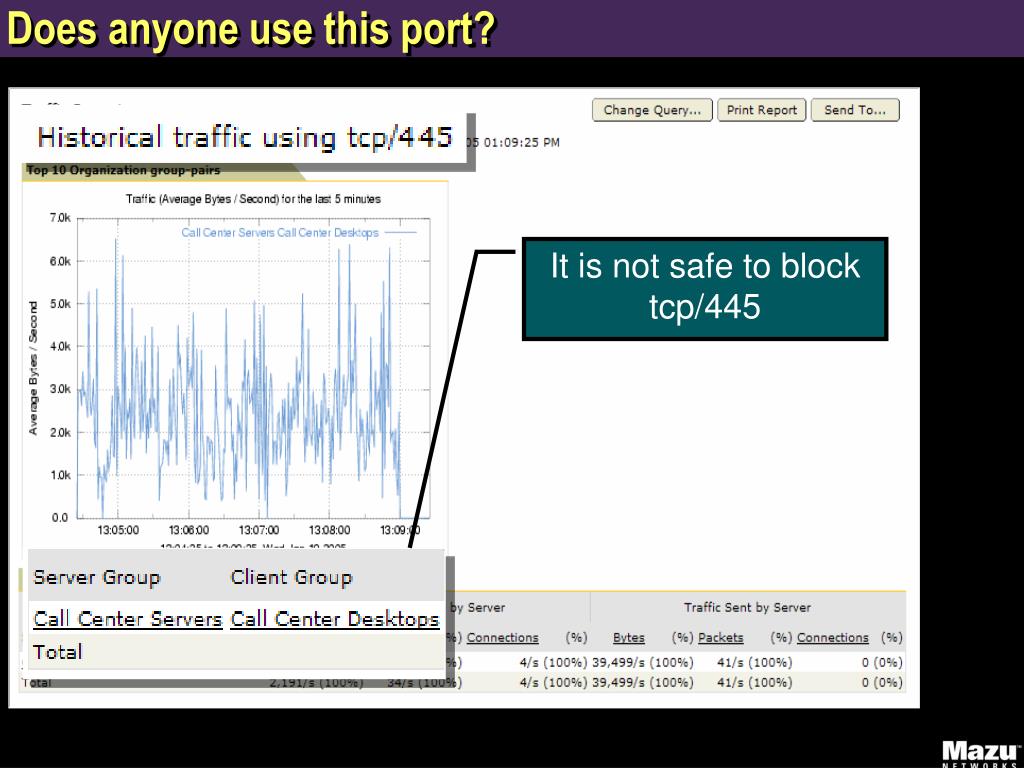
Task: Sort by Bytes column under Traffic Sent by Server
Action: click(x=628, y=638)
